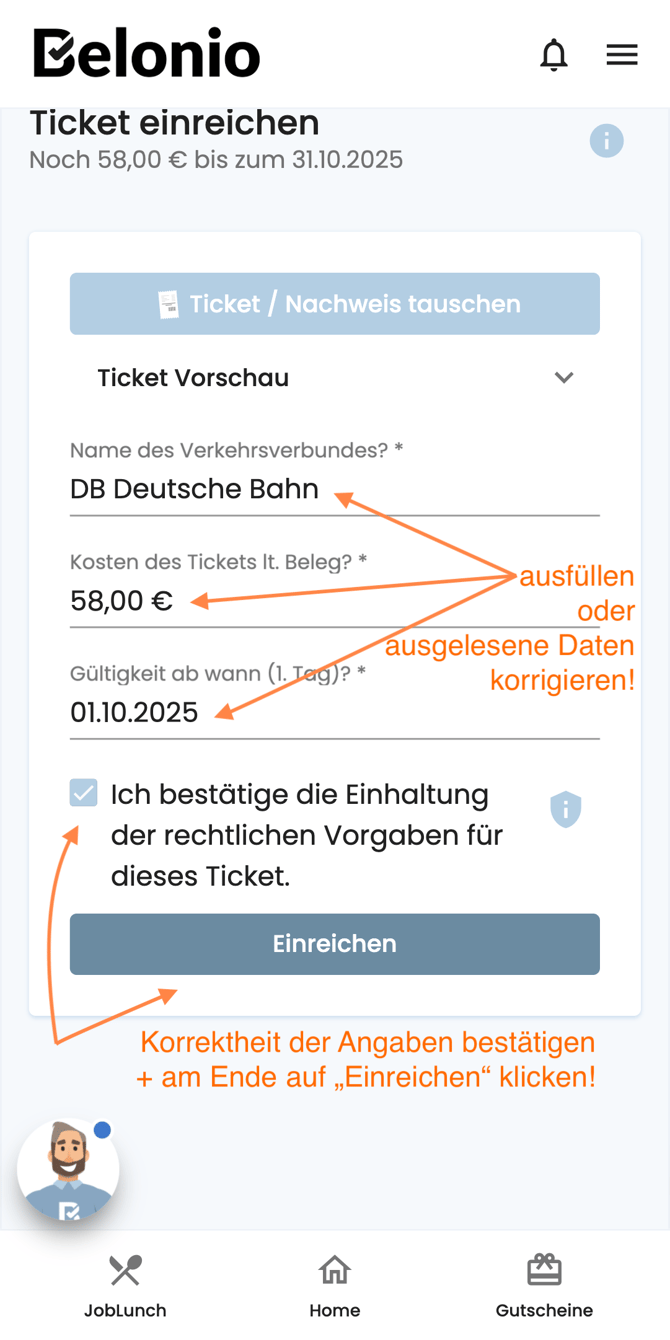The width and height of the screenshot is (670, 1340).
Task: Open the hamburger menu
Action: coord(622,54)
